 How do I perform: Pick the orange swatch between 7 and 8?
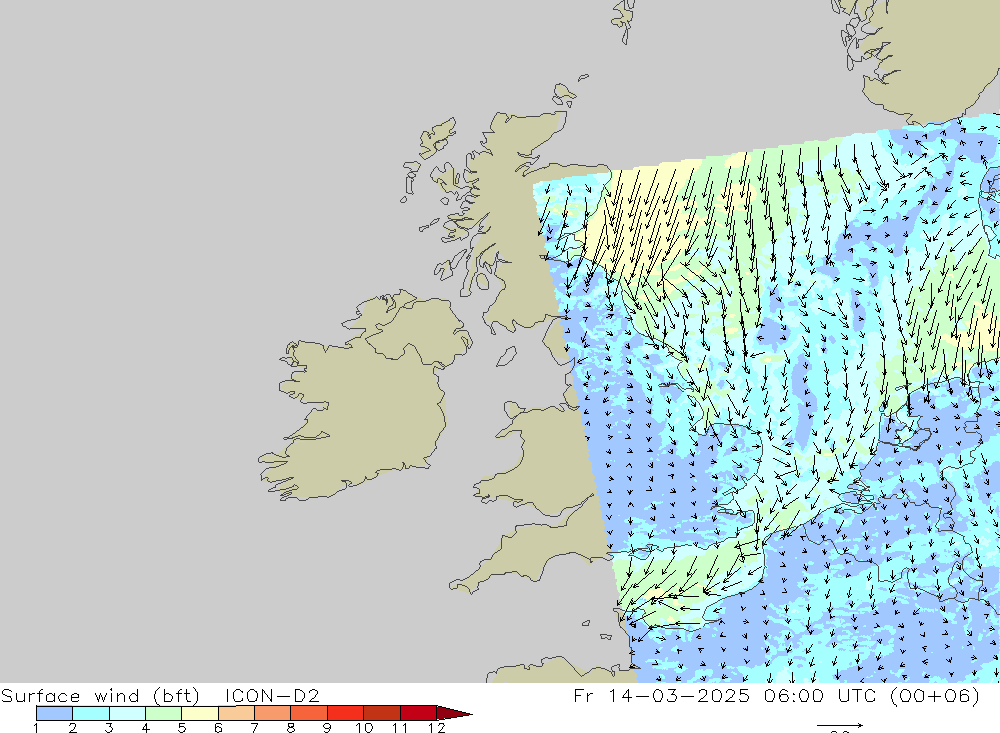273,713
